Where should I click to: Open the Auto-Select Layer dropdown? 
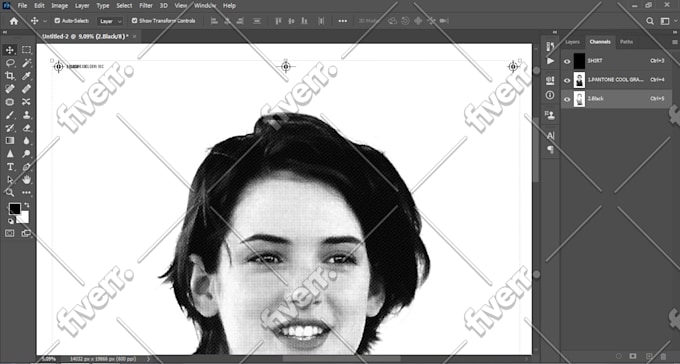click(x=110, y=21)
